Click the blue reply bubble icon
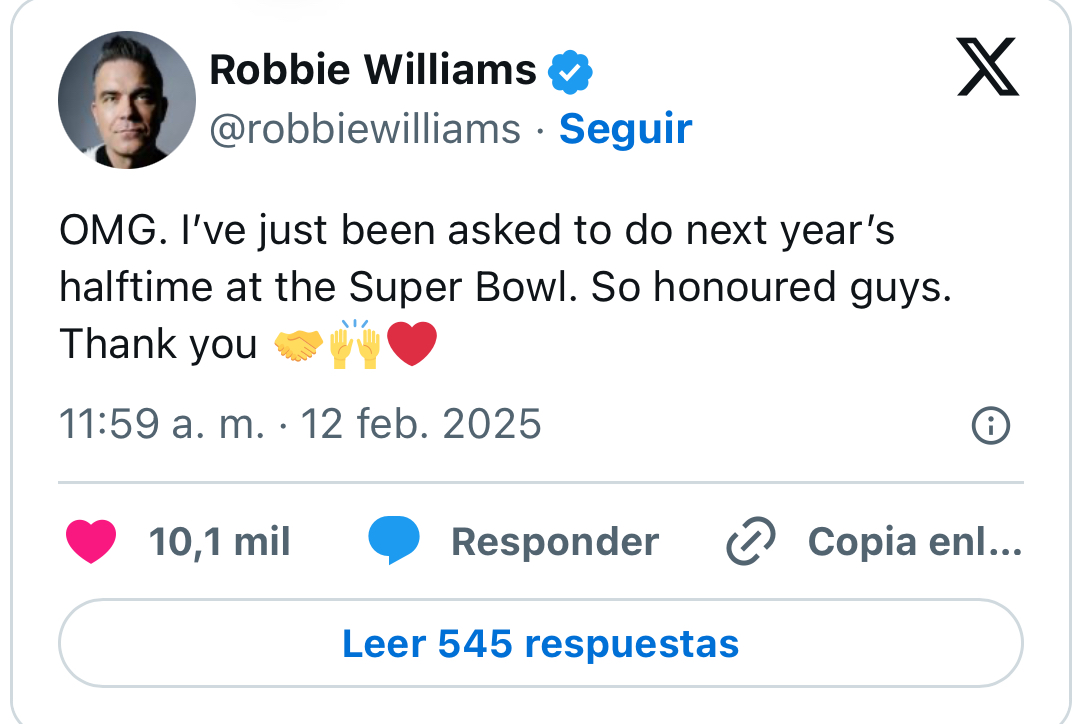Screen dimensions: 1079x724 tap(394, 542)
